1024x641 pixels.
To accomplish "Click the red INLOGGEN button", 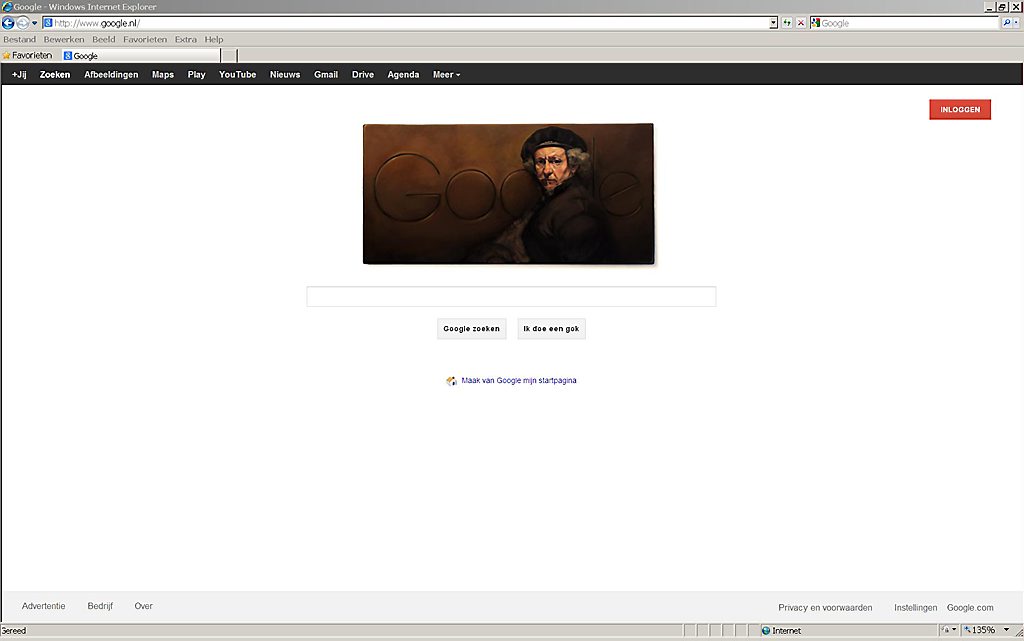I will click(960, 110).
